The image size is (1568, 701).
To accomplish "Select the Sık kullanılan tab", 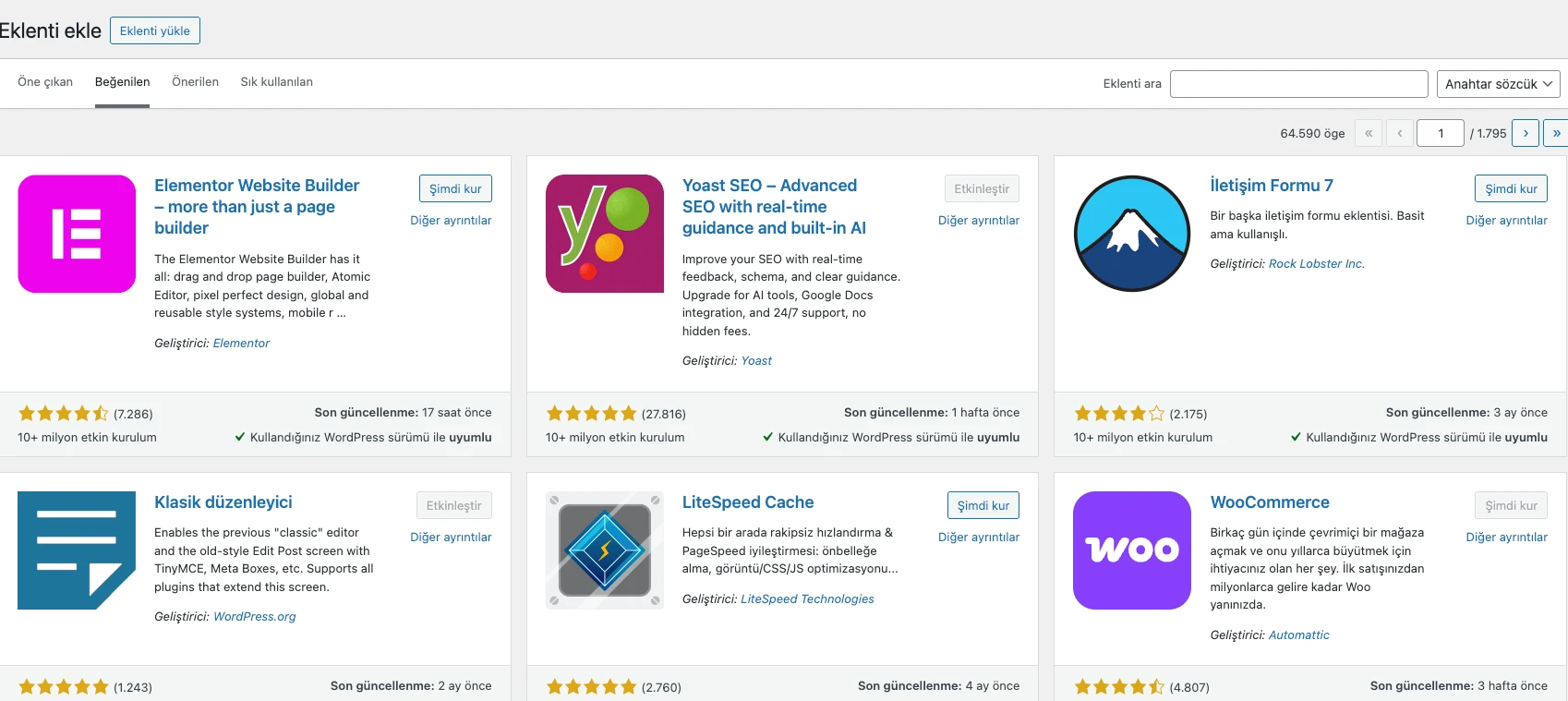I will click(x=276, y=81).
